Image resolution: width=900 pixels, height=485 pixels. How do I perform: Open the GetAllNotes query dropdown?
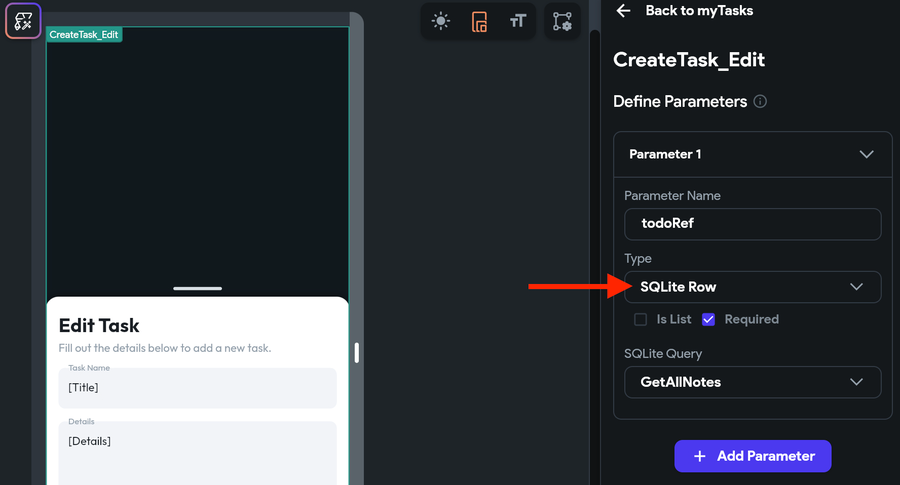(752, 382)
